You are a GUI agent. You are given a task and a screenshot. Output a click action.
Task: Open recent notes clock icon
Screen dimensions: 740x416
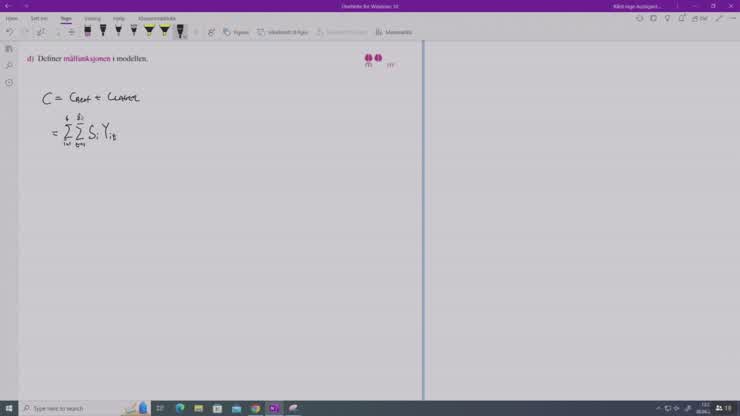point(9,83)
